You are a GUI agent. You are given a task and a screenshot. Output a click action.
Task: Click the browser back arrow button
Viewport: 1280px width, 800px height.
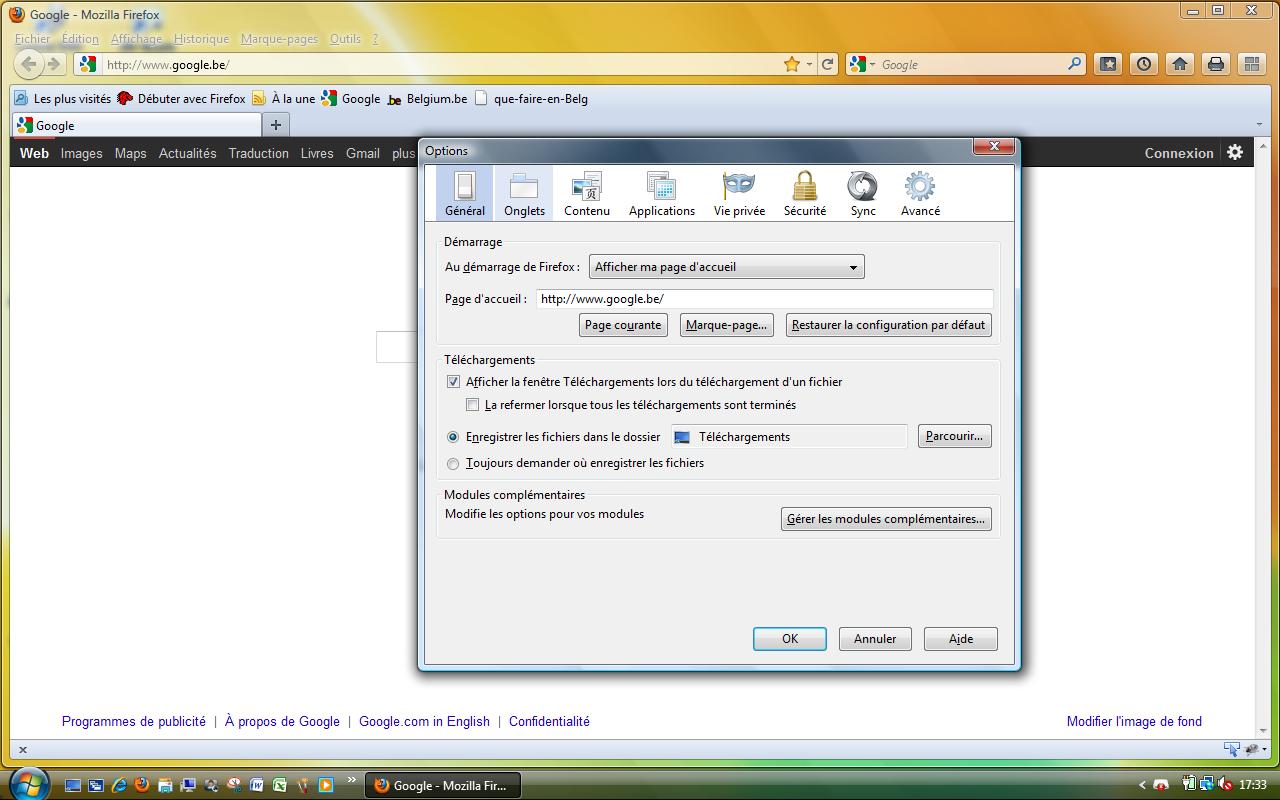coord(29,64)
